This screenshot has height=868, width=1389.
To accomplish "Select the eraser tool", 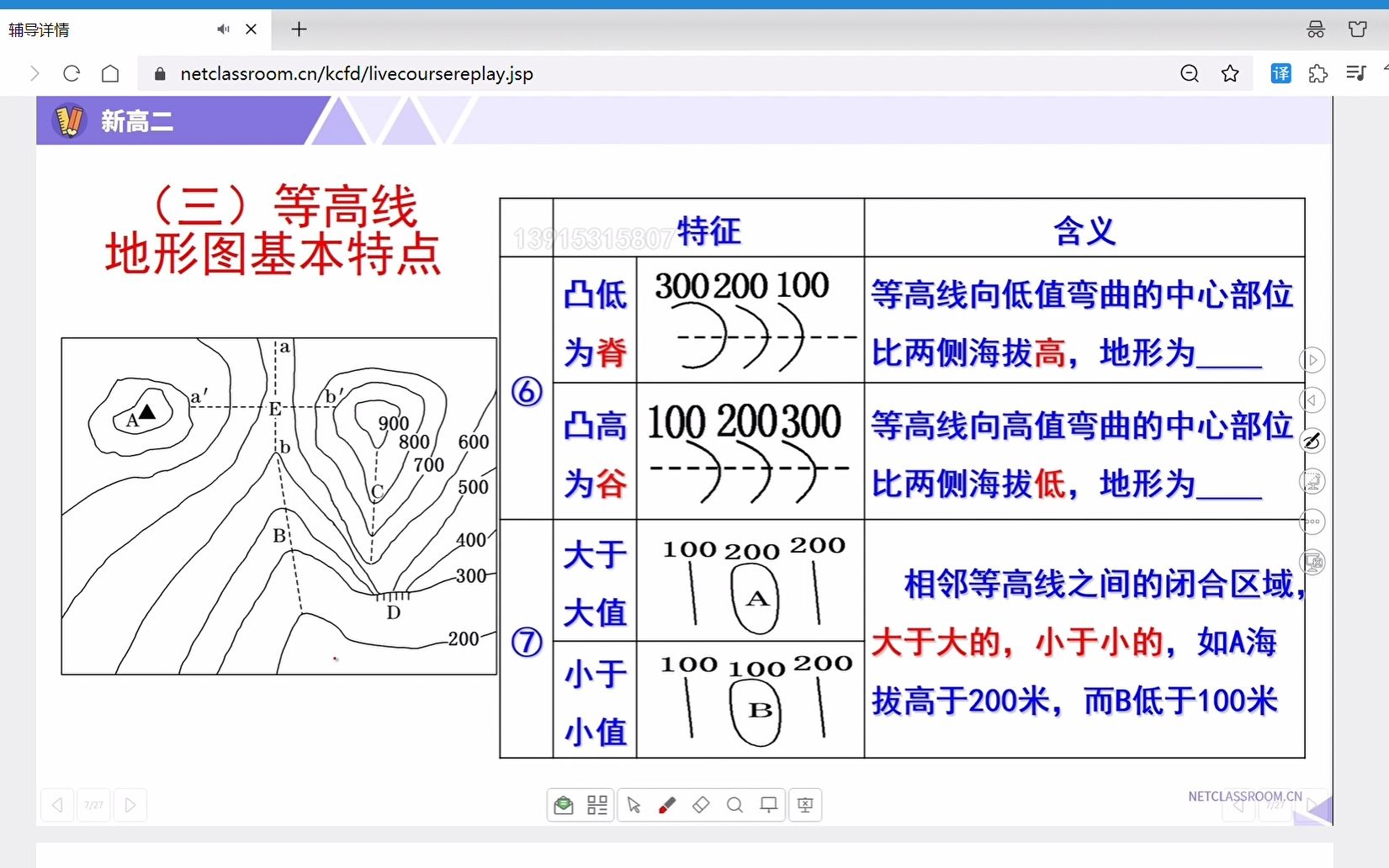I will point(701,805).
